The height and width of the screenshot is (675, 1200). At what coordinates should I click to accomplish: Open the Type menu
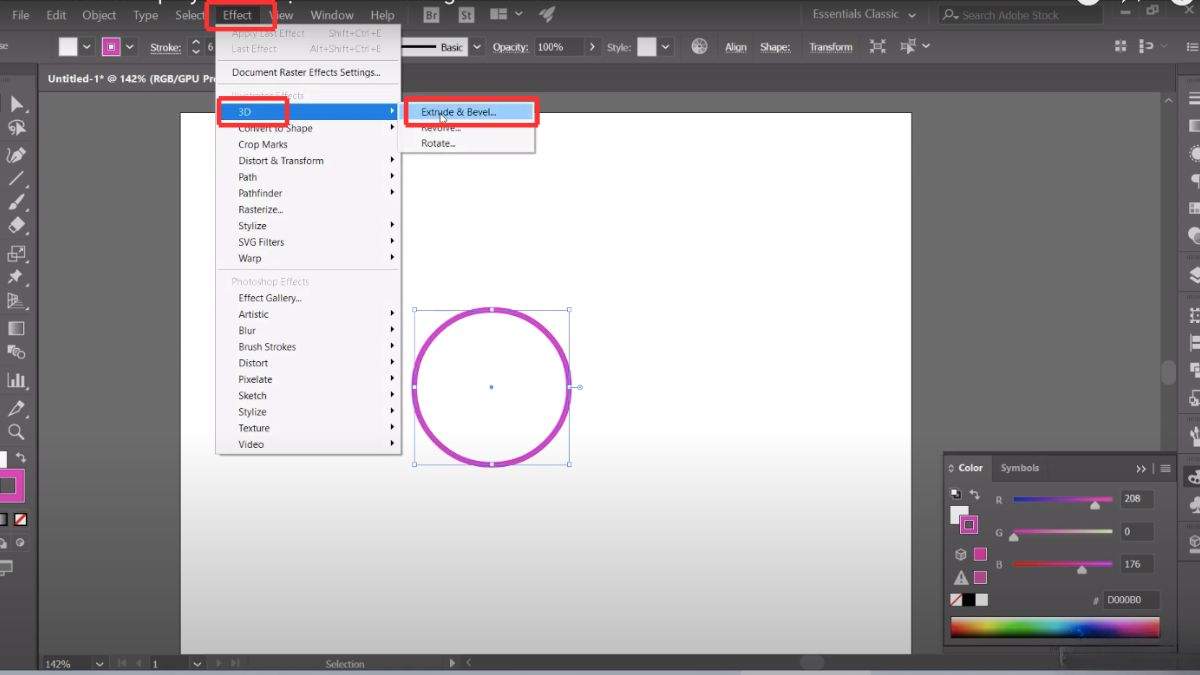[x=146, y=15]
